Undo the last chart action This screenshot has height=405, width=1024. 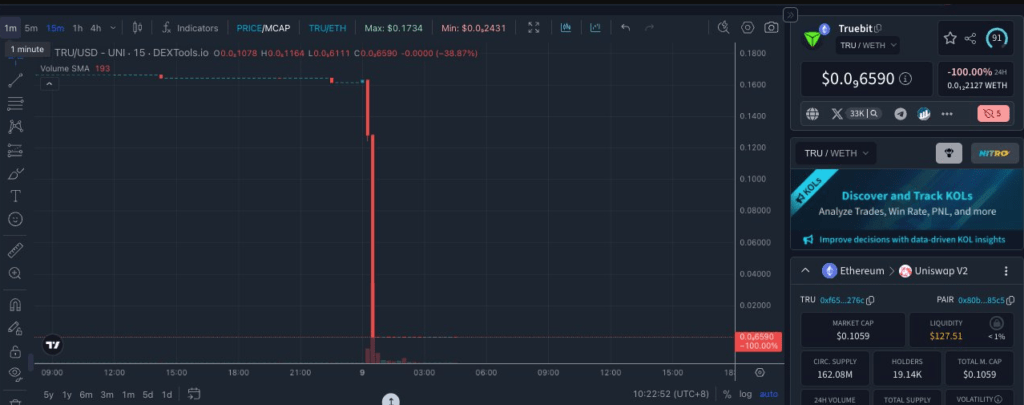(x=625, y=27)
